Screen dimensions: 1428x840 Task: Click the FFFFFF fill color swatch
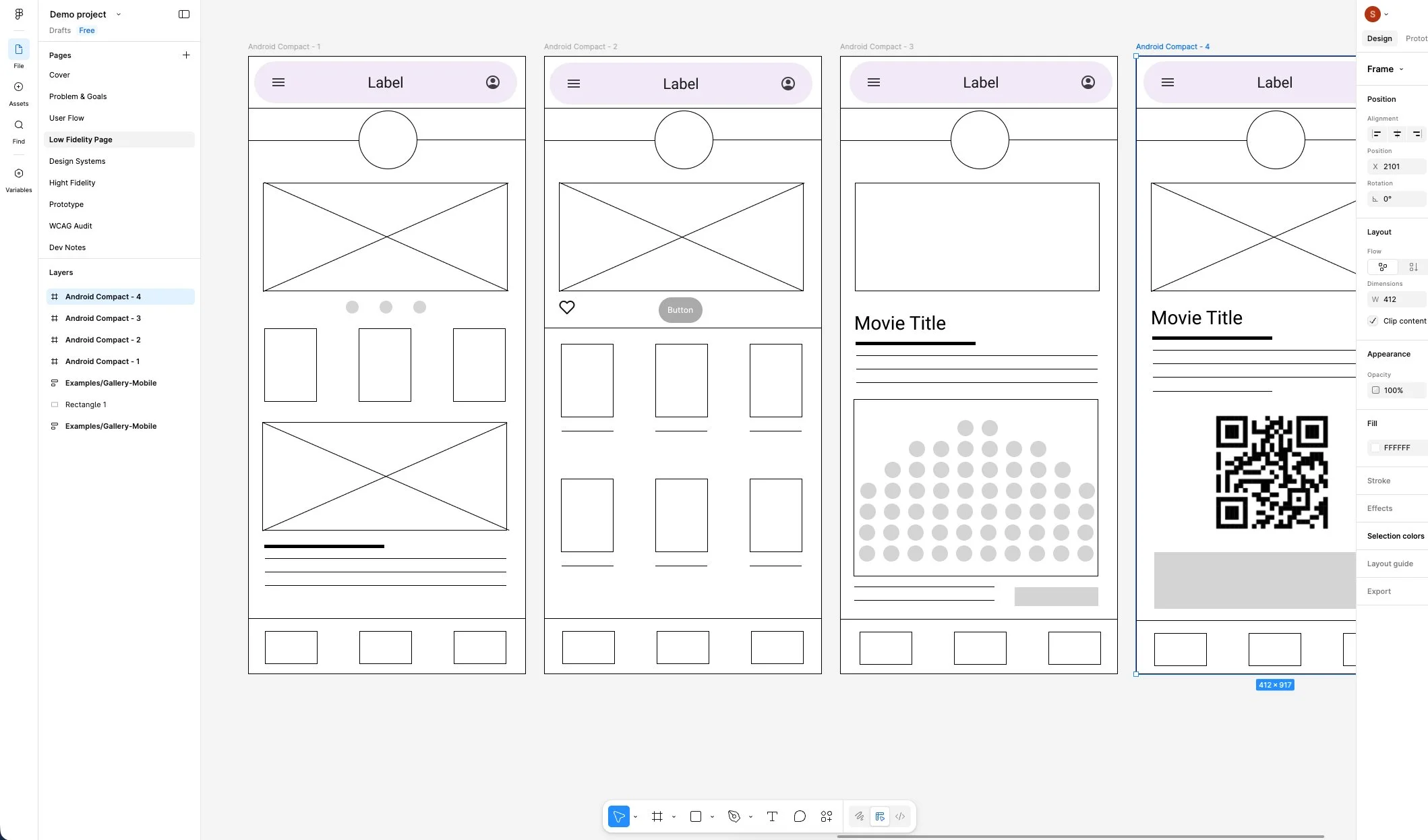[x=1375, y=447]
